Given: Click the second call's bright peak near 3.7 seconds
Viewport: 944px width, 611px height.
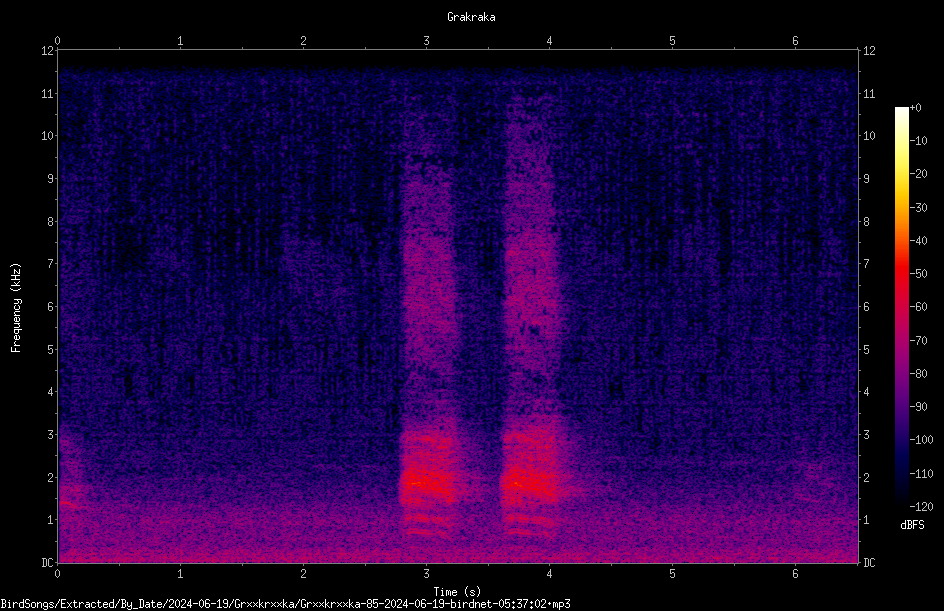Looking at the screenshot, I should [519, 483].
